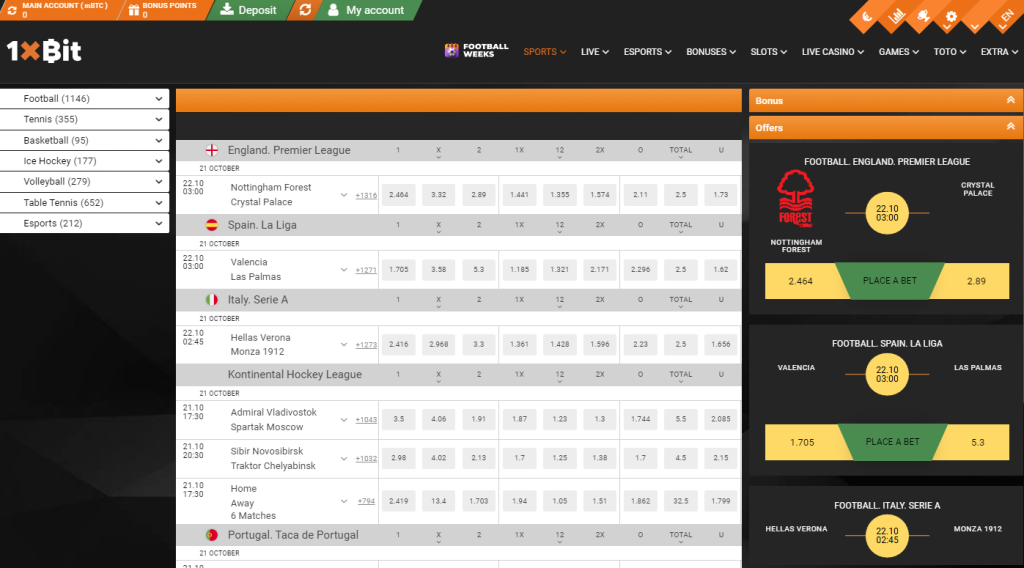
Task: Open the settings gear icon
Action: tap(951, 17)
